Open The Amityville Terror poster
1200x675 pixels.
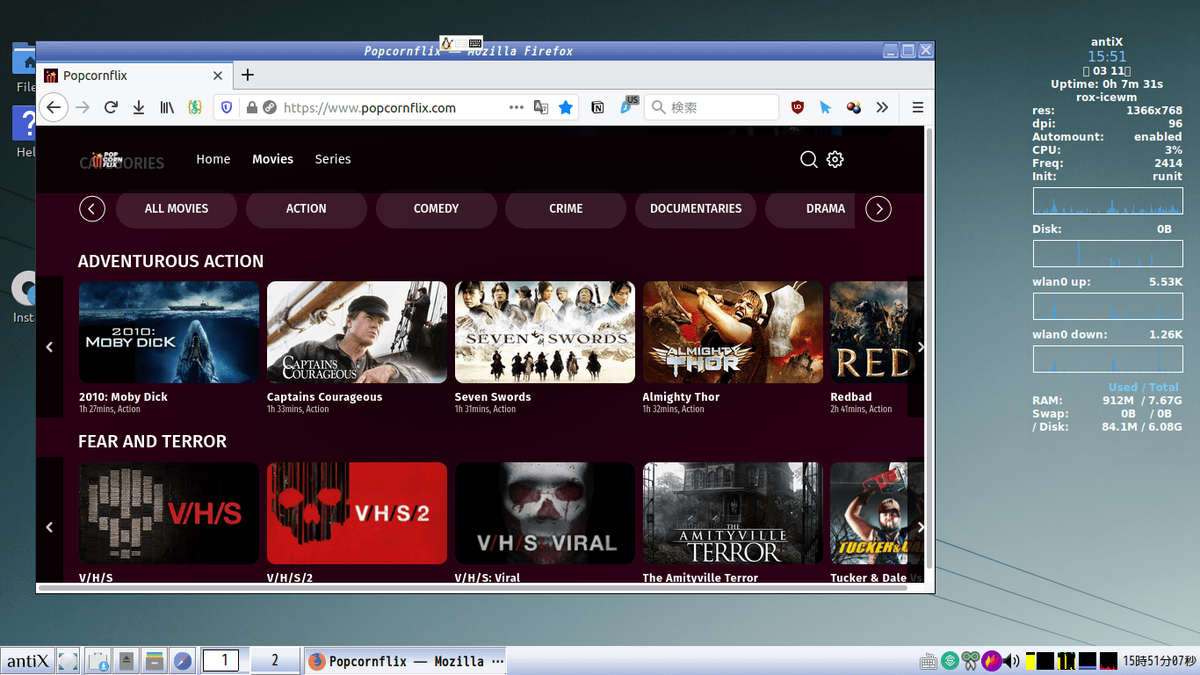(x=733, y=513)
